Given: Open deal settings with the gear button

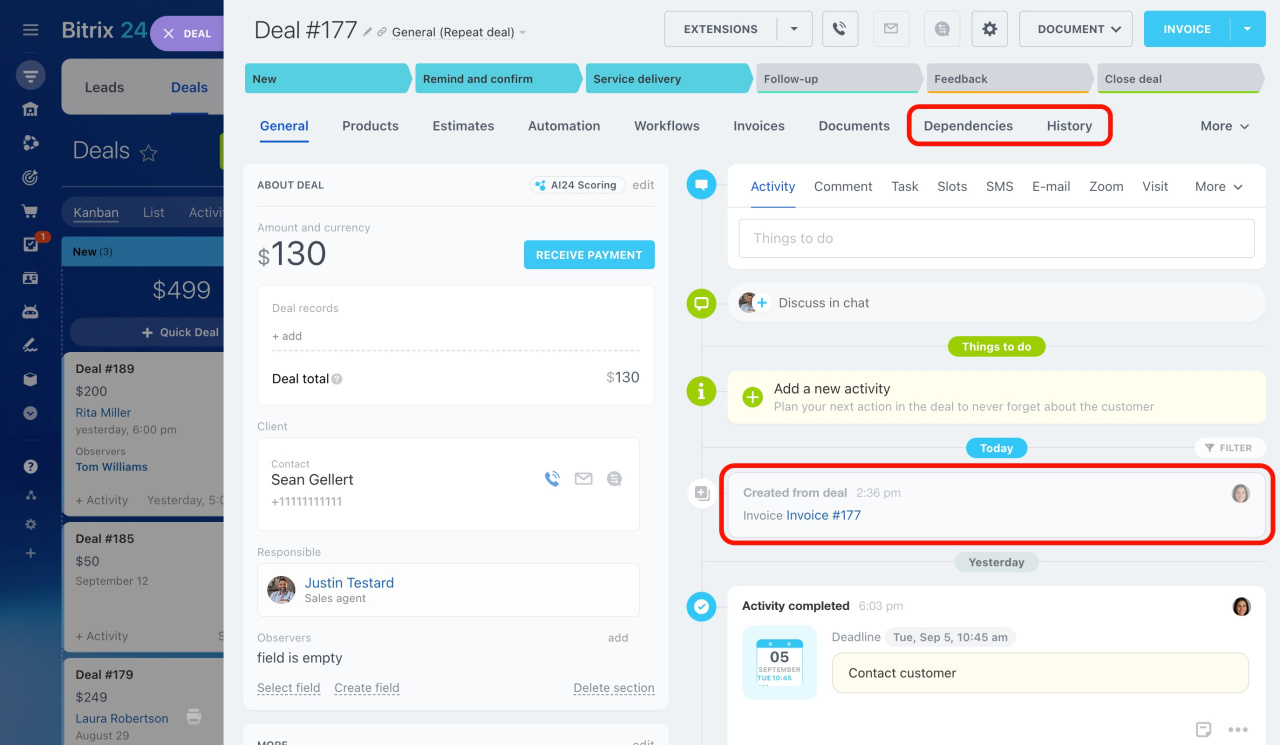Looking at the screenshot, I should 990,29.
